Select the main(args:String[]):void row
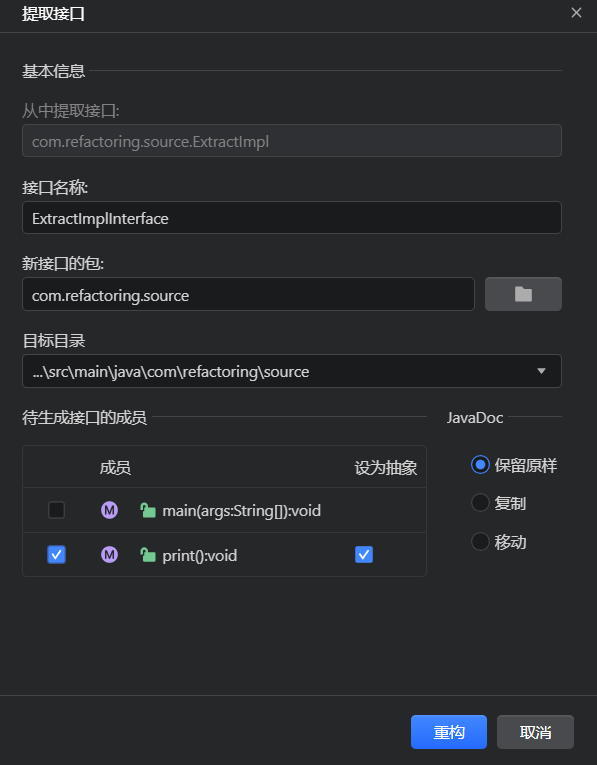Screen dimensions: 597x765 224,510
